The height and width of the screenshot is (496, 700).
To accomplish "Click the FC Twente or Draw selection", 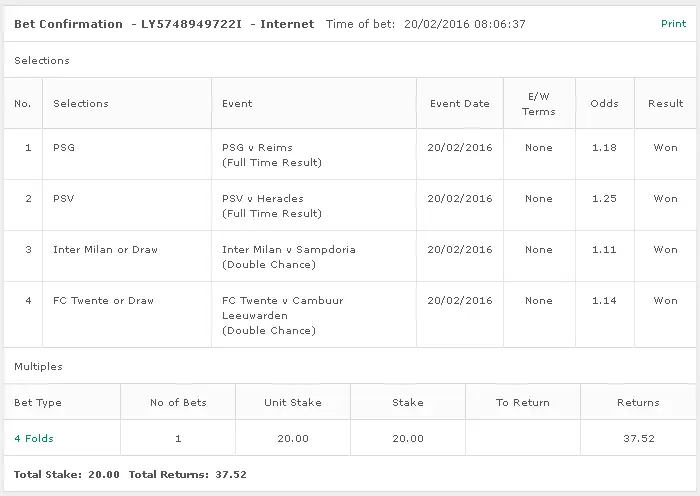I will click(103, 300).
